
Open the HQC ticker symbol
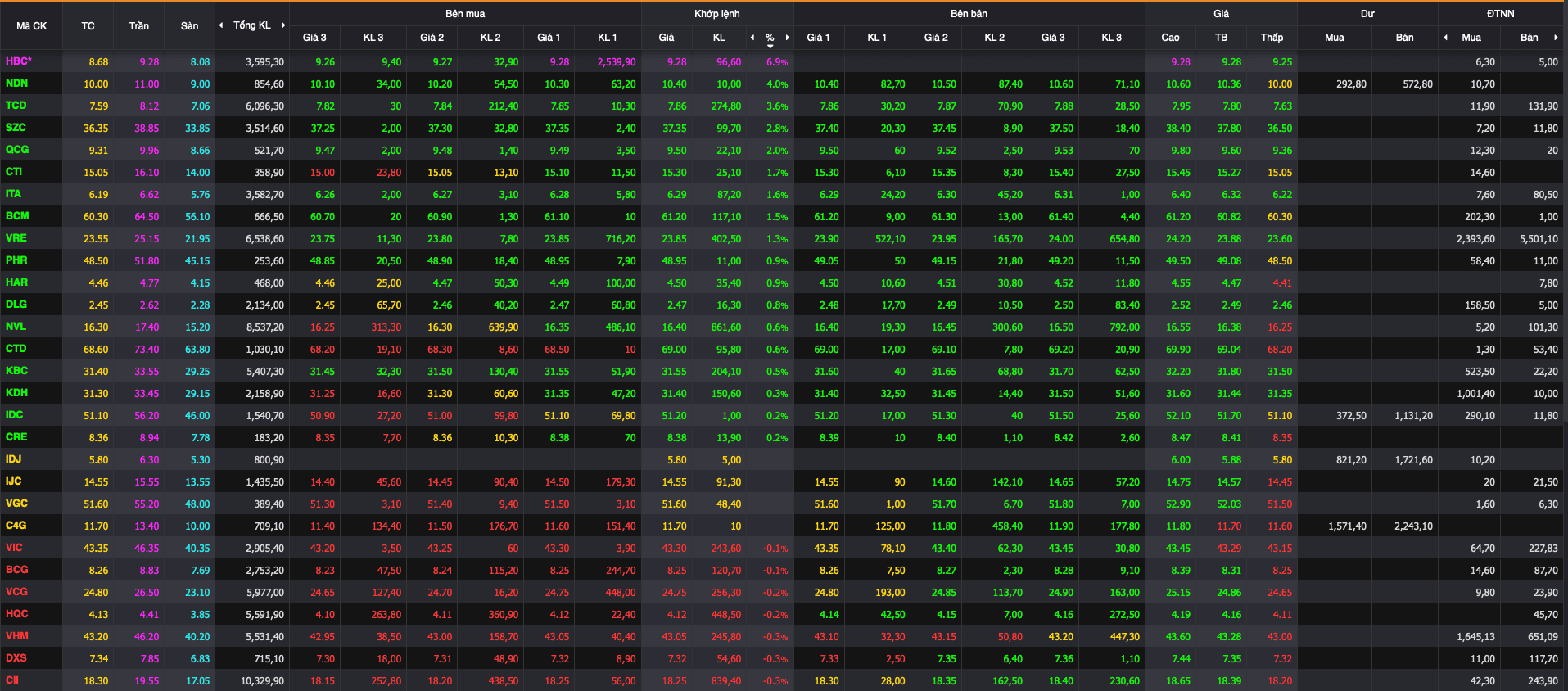pos(16,614)
